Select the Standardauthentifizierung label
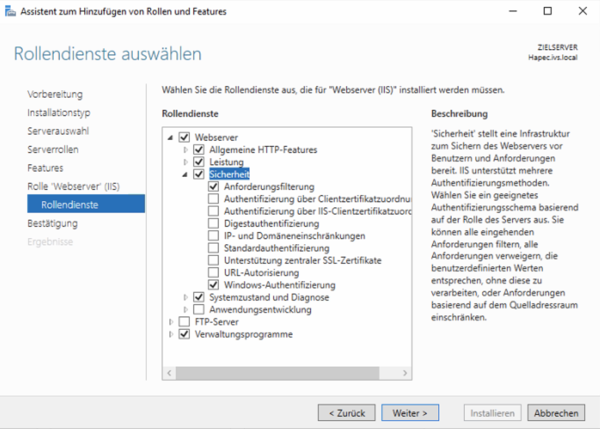Image resolution: width=600 pixels, height=429 pixels. (x=277, y=248)
